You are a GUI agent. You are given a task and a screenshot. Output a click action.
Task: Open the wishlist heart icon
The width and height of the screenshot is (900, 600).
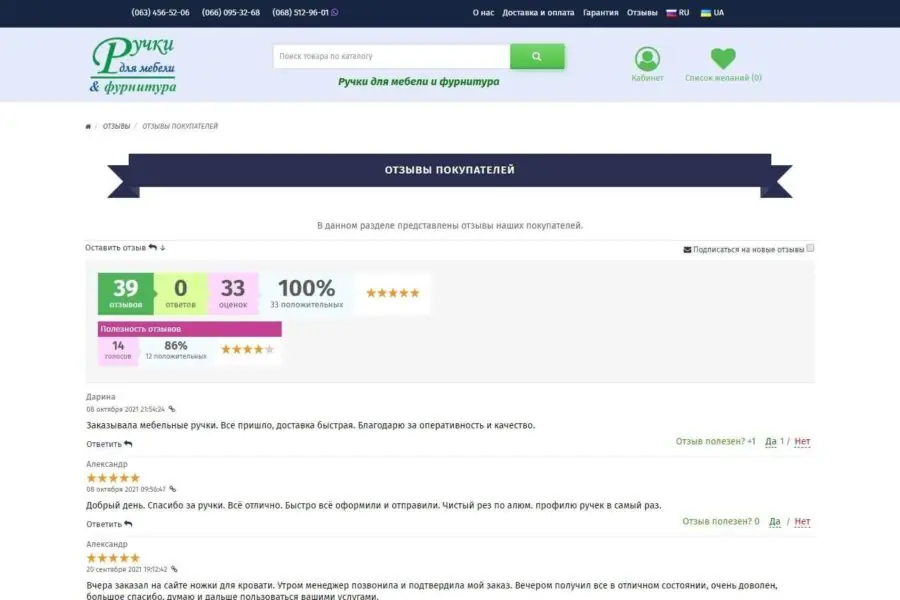(723, 59)
